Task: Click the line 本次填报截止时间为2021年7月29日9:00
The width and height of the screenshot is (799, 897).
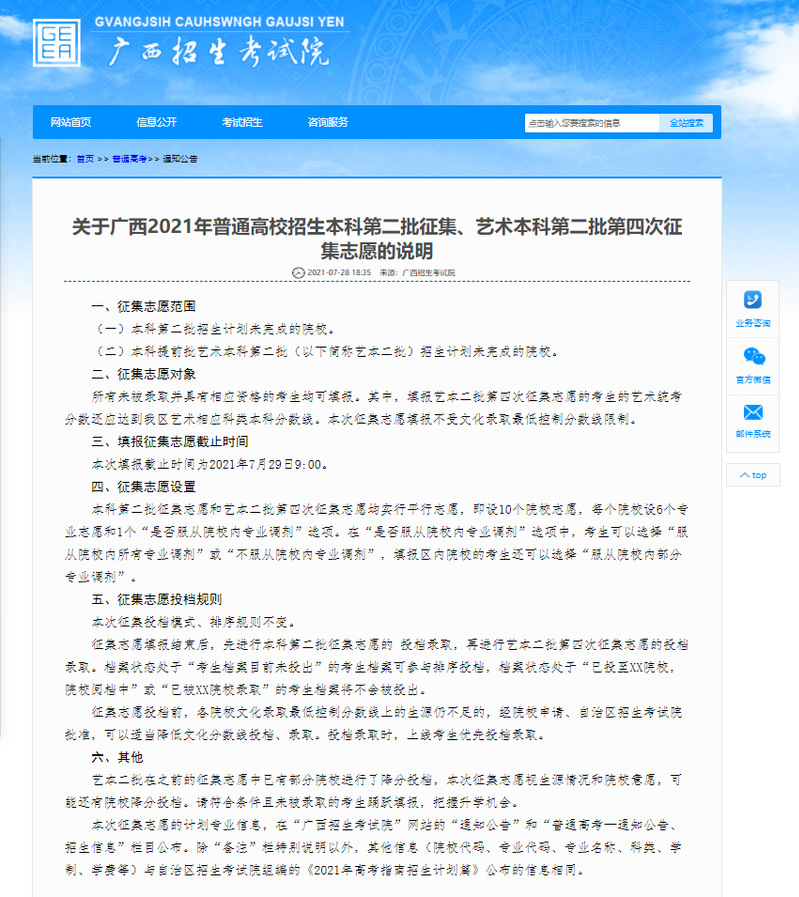Action: tap(210, 465)
